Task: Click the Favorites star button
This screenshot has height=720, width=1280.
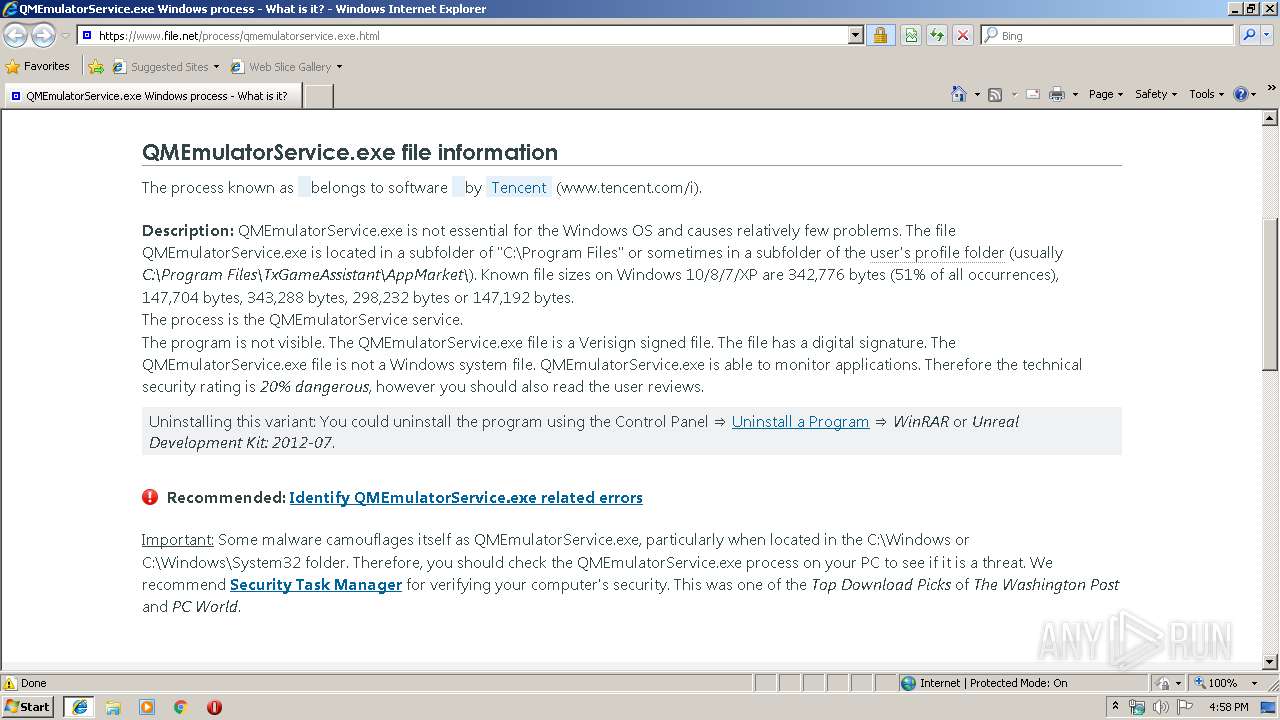Action: pos(38,66)
